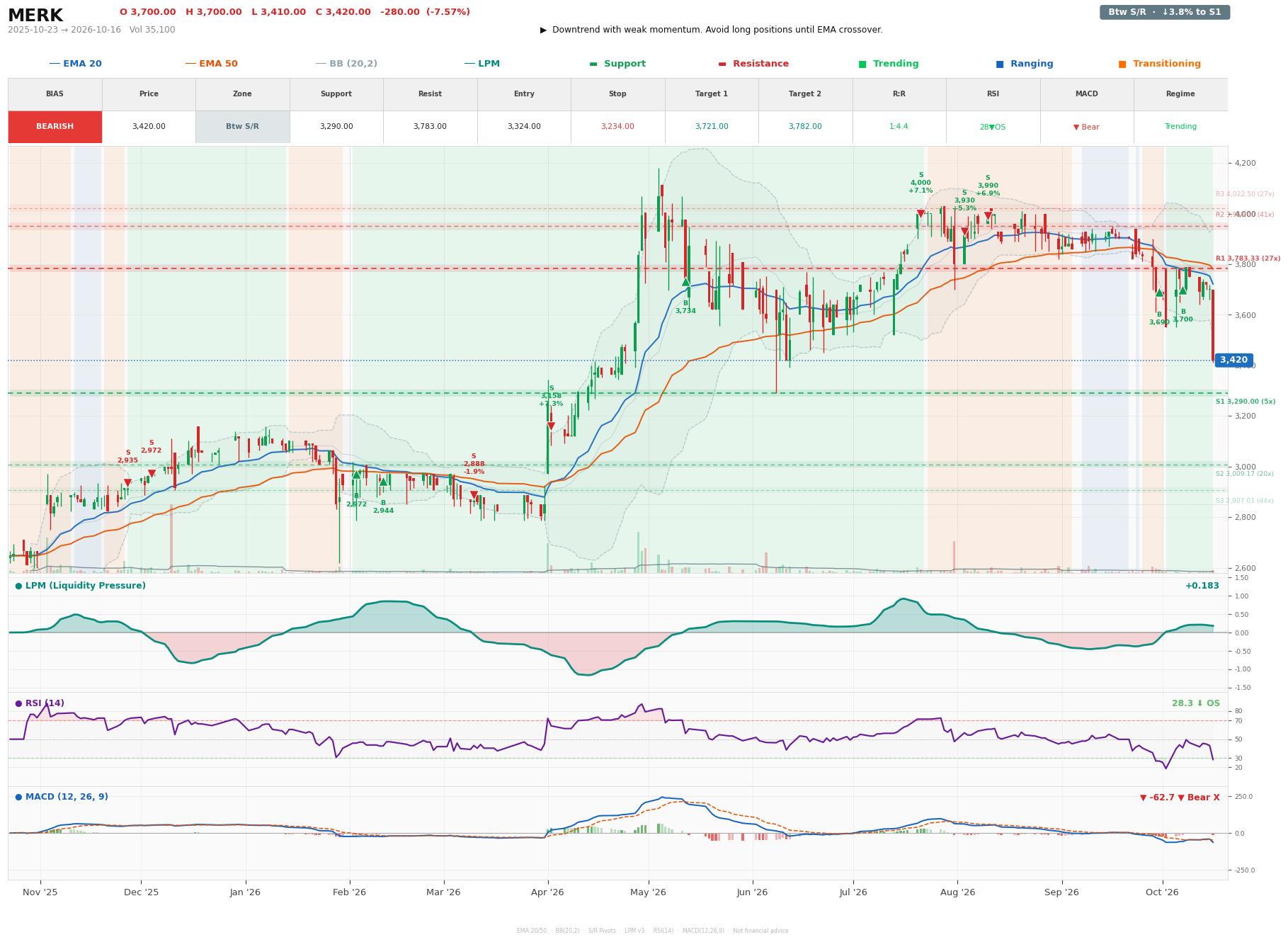Click the sell arrow under S 3,990 +6.9%

988,215
